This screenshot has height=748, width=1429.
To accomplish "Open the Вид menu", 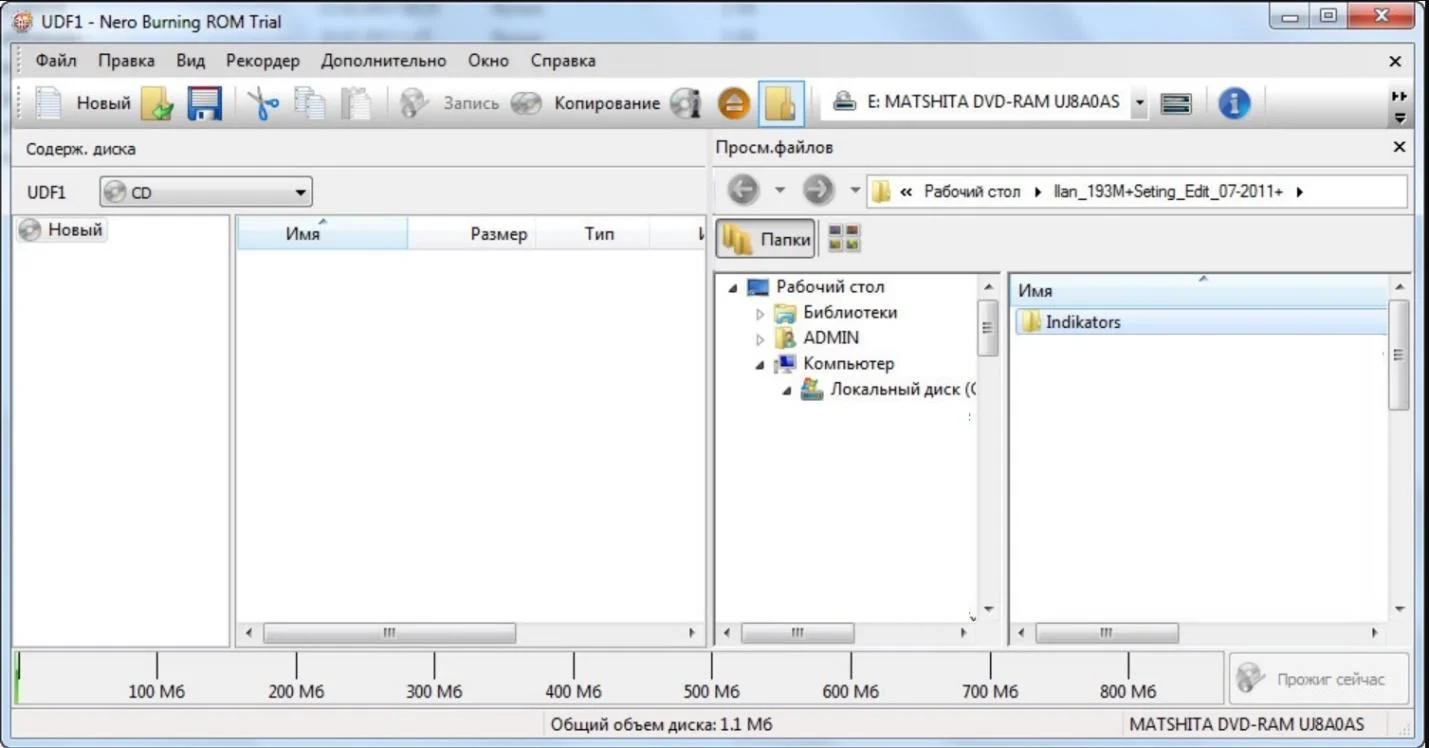I will click(x=190, y=60).
